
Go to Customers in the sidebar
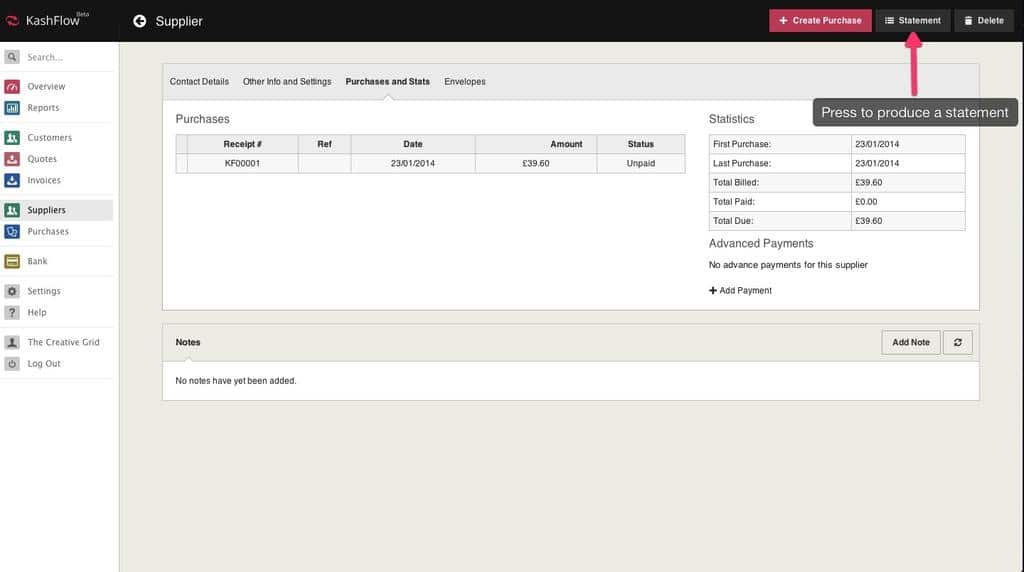(49, 138)
